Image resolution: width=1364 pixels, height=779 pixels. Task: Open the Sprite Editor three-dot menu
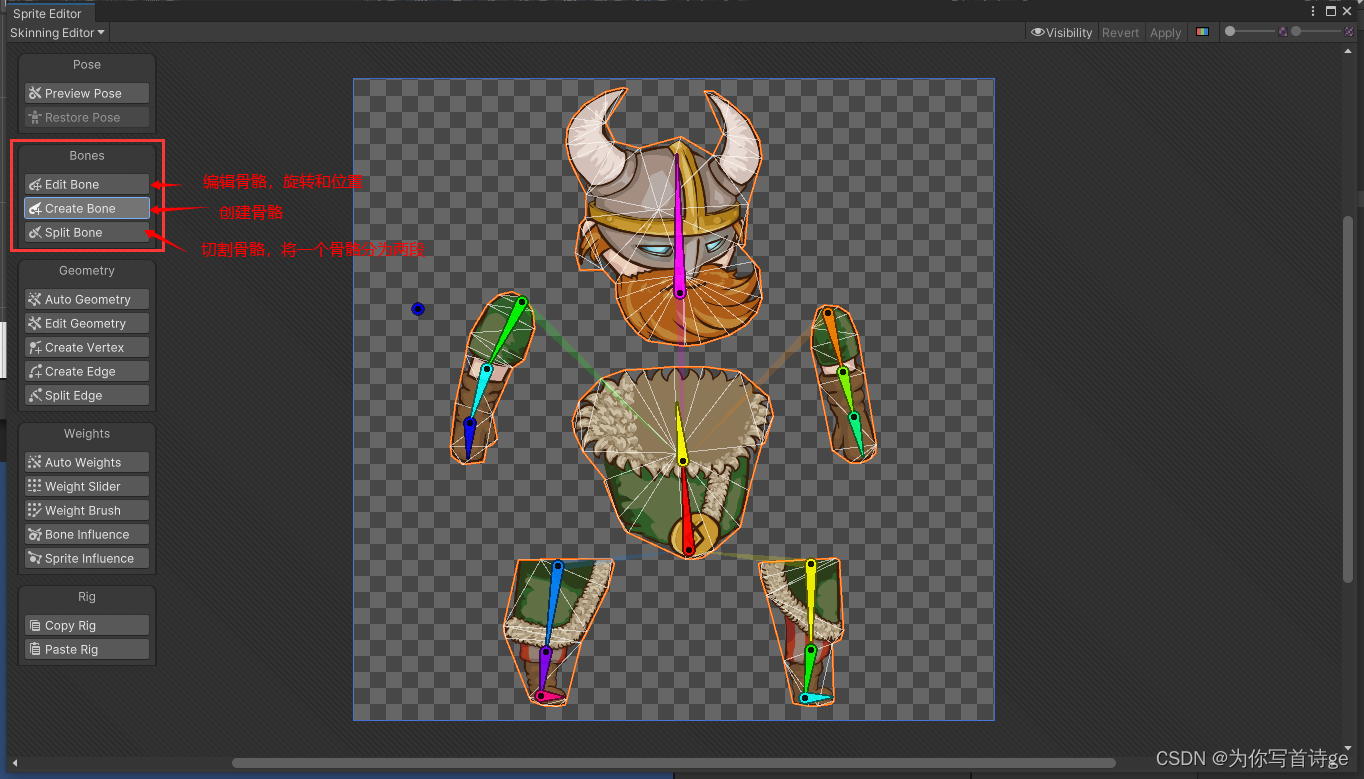pos(1314,11)
